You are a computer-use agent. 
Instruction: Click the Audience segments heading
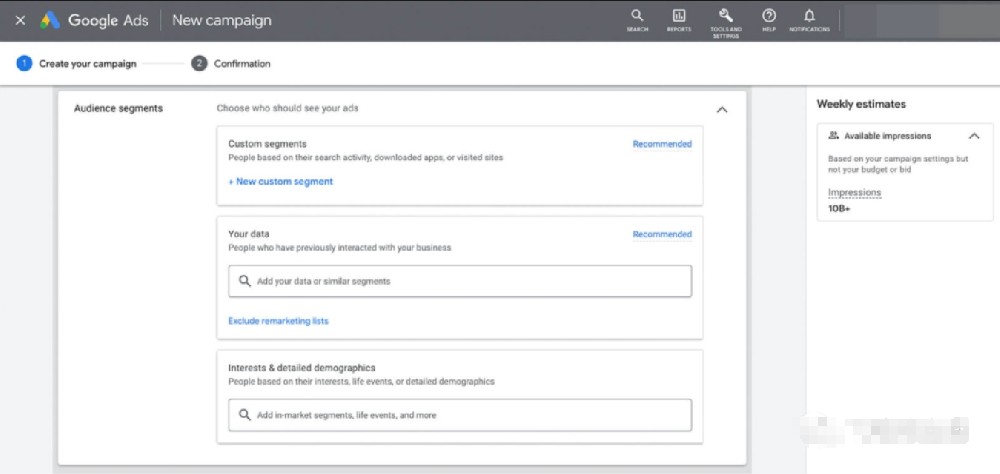coord(119,108)
